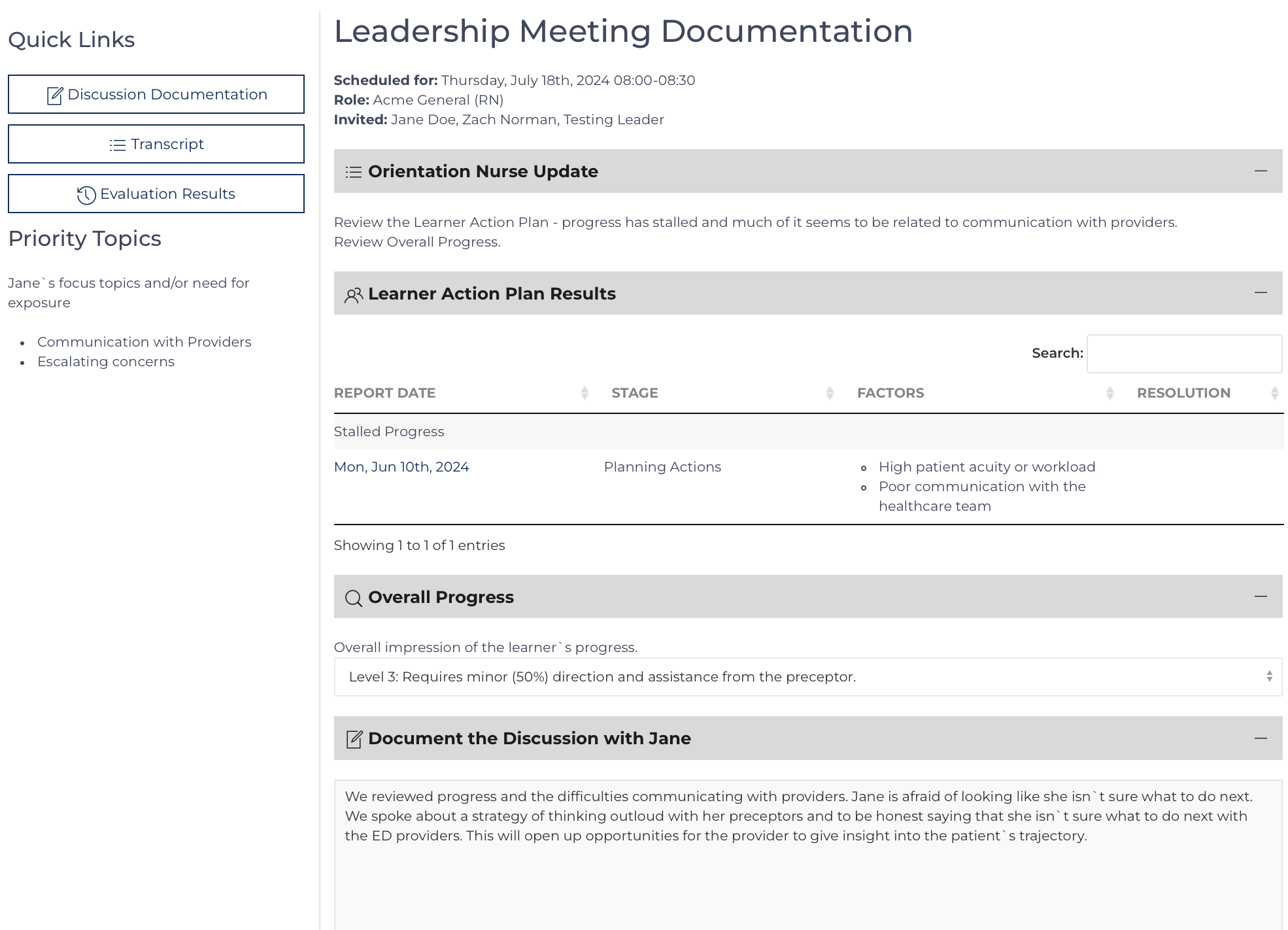Open the Evaluation Results quick link

pos(156,194)
